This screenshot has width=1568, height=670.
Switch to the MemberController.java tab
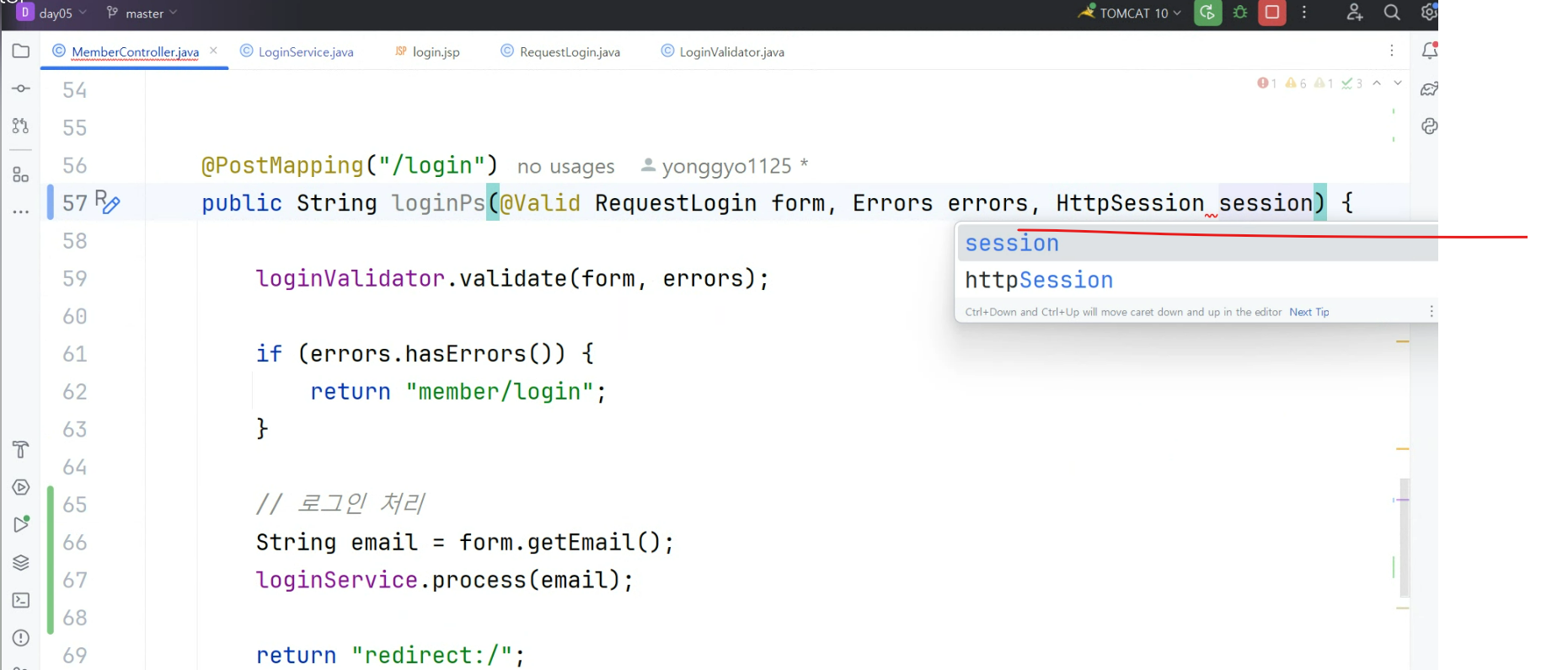click(x=135, y=51)
